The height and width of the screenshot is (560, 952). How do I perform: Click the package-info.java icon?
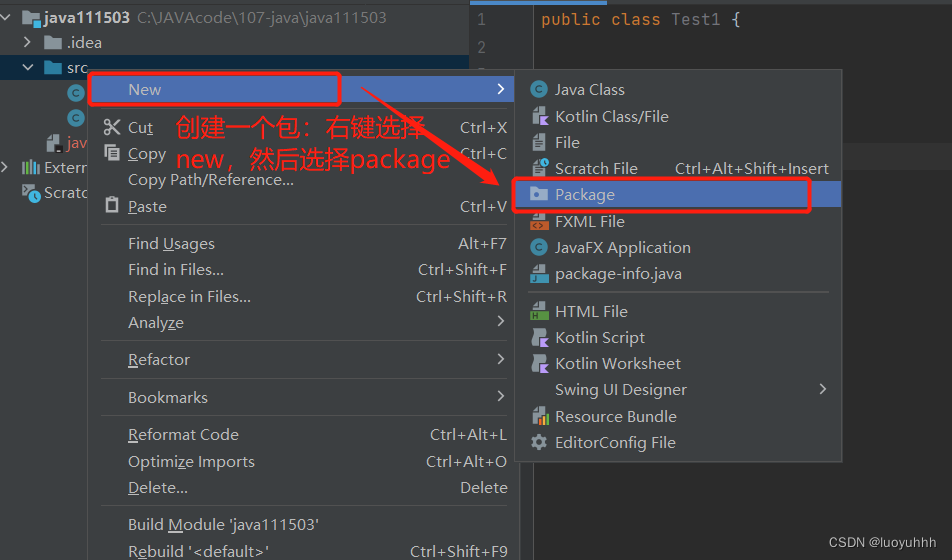pyautogui.click(x=539, y=274)
